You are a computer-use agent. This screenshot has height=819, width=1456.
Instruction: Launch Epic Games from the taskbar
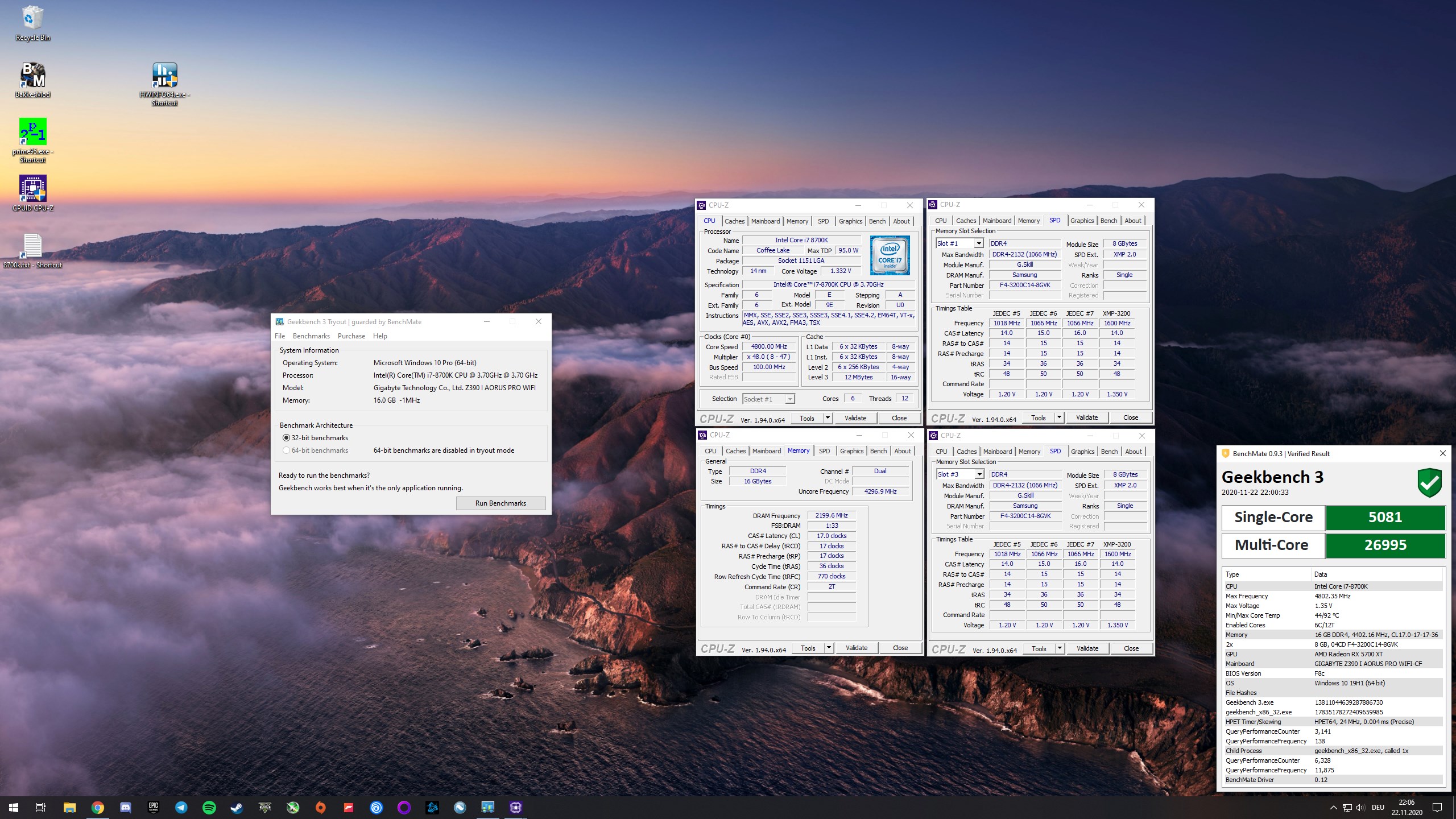click(154, 807)
